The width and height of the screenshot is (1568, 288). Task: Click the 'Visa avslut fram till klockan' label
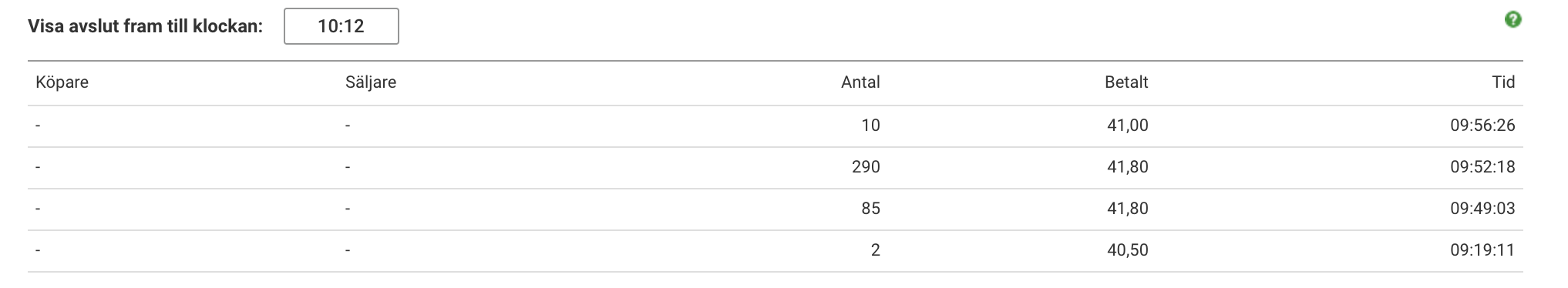click(146, 26)
